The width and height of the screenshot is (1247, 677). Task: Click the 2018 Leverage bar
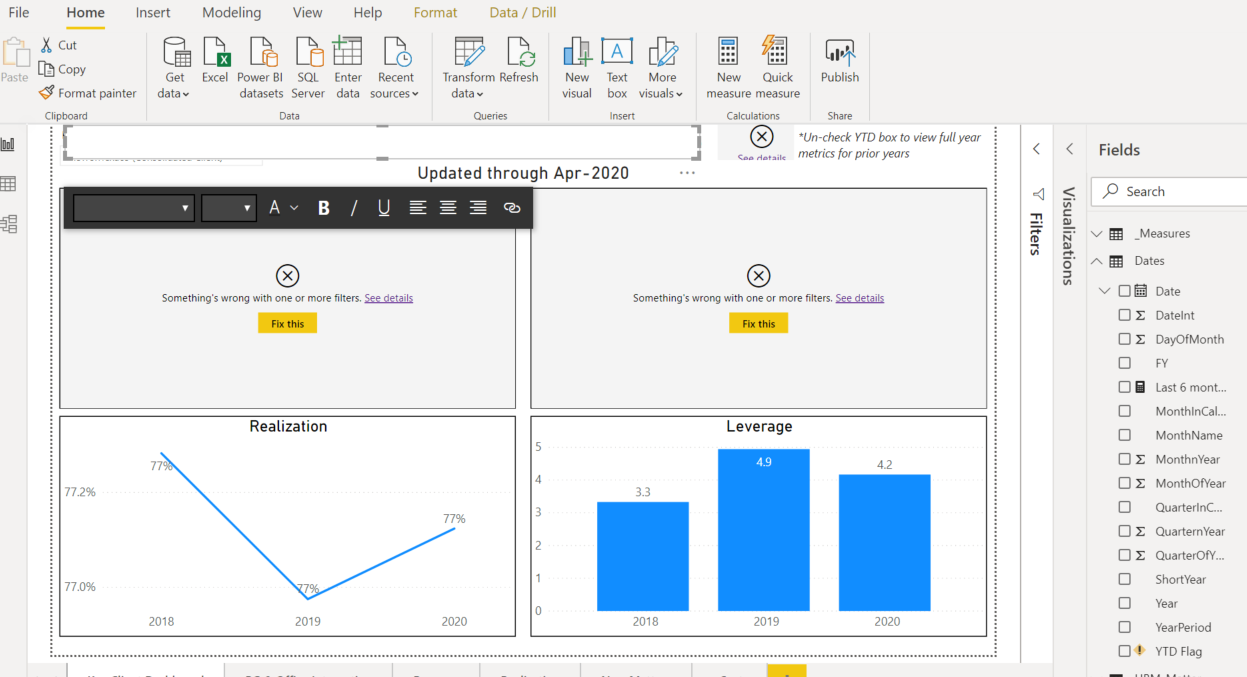pyautogui.click(x=643, y=556)
